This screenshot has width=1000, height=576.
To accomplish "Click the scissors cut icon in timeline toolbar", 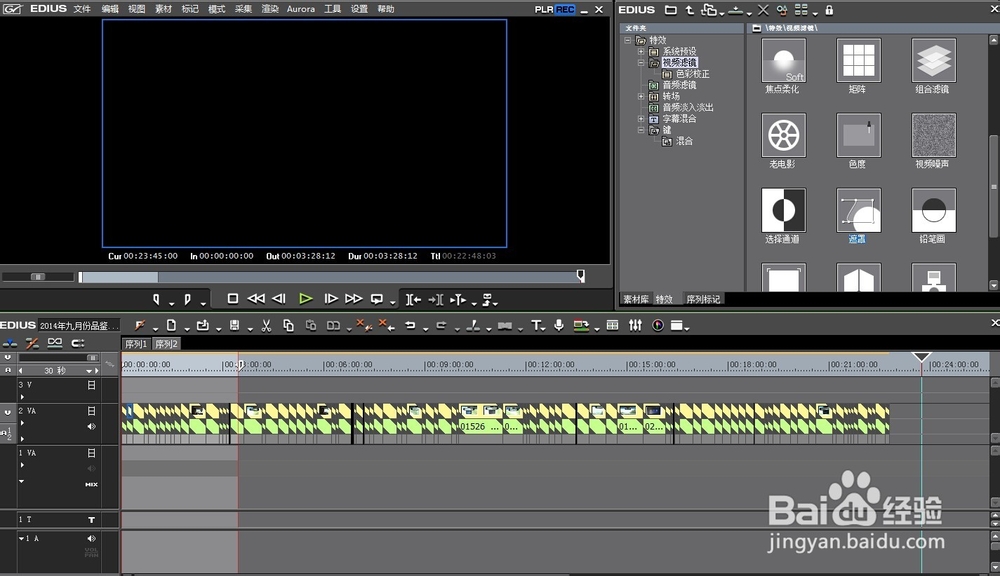I will click(x=266, y=325).
